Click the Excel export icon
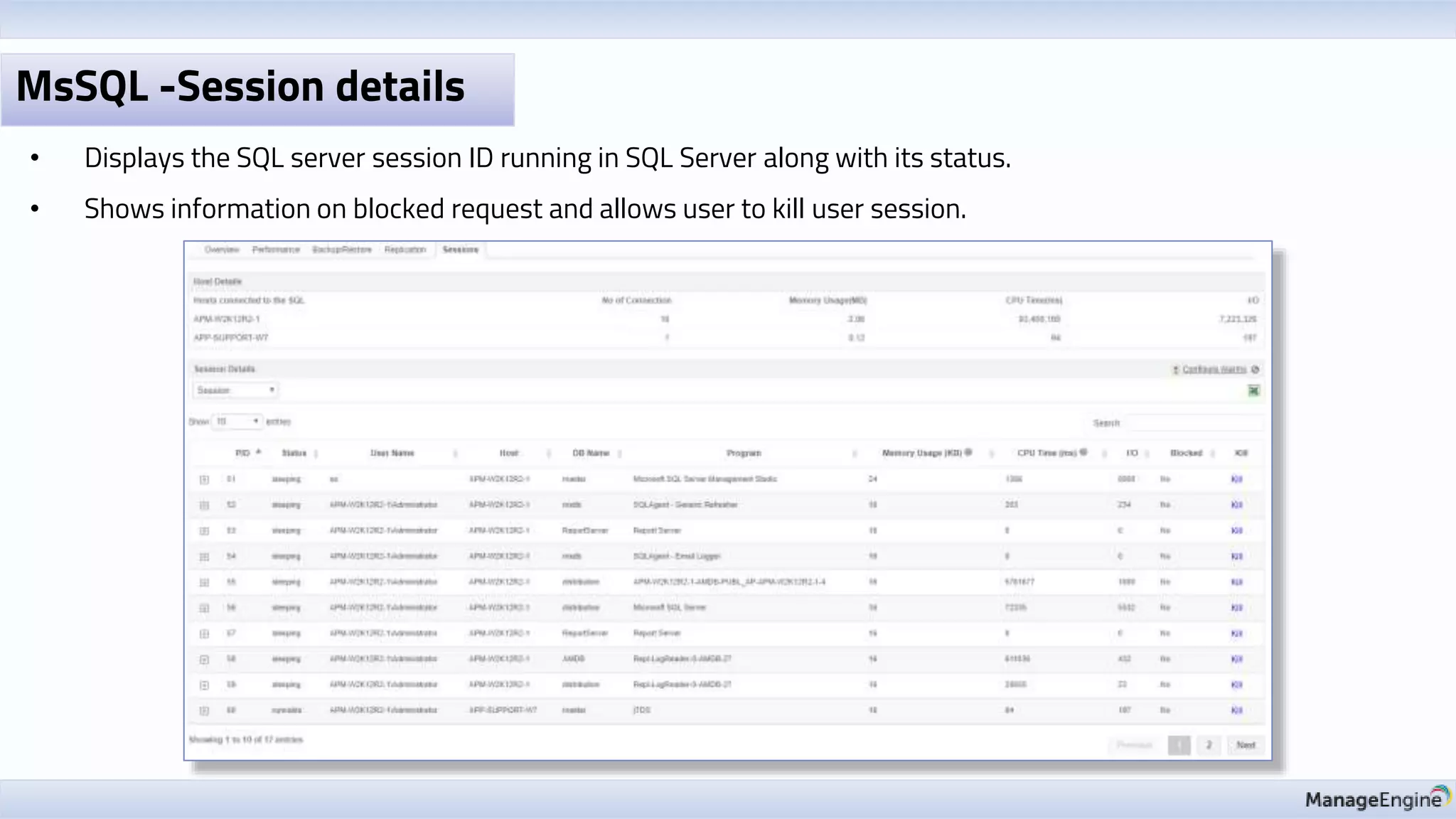This screenshot has height=819, width=1456. (1253, 390)
